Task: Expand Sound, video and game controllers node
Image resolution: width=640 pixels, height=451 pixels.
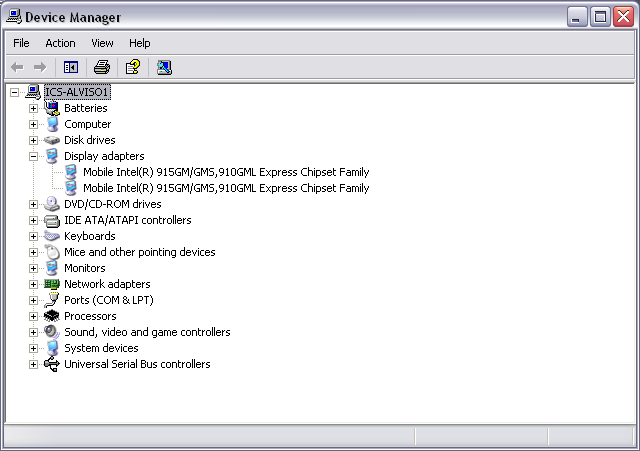Action: point(33,332)
